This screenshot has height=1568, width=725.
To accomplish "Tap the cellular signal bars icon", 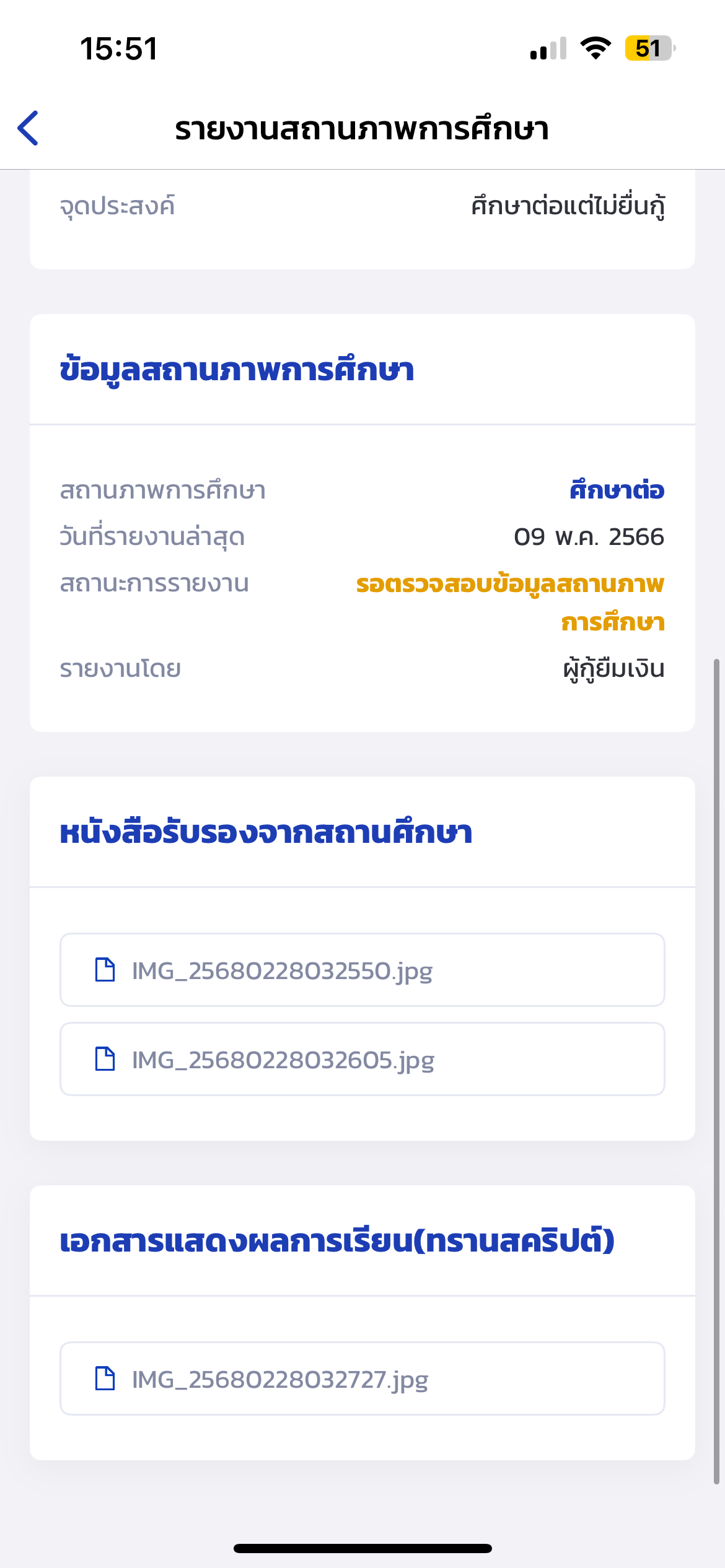I will [548, 48].
